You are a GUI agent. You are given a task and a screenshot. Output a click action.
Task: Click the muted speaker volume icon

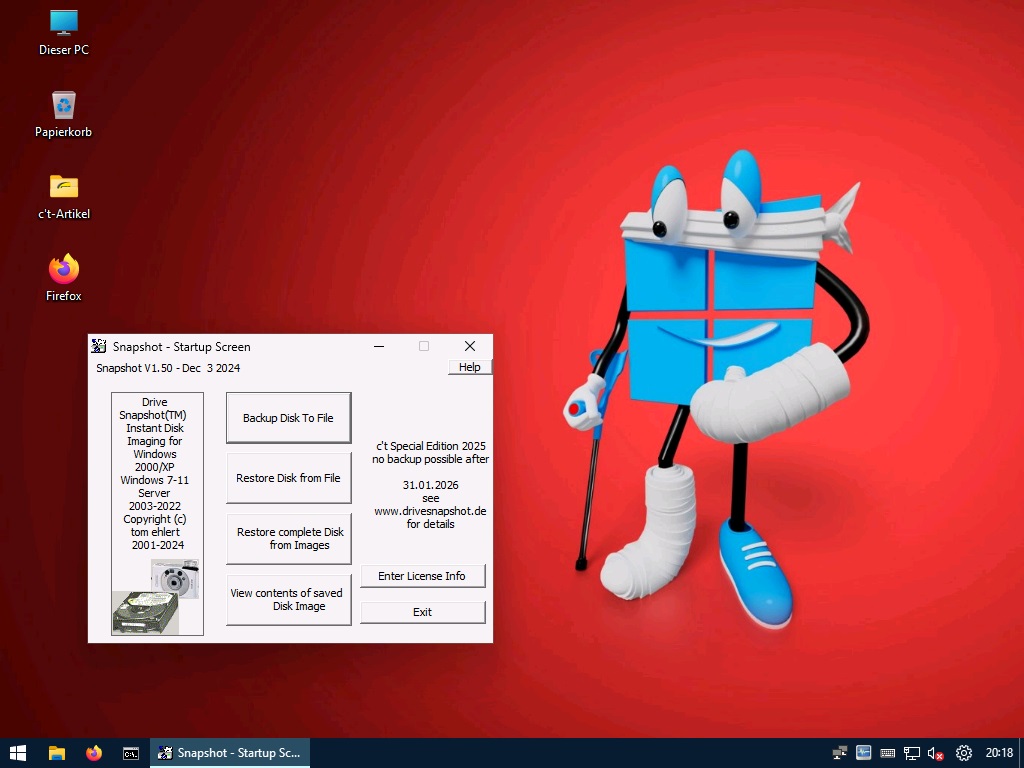point(936,753)
